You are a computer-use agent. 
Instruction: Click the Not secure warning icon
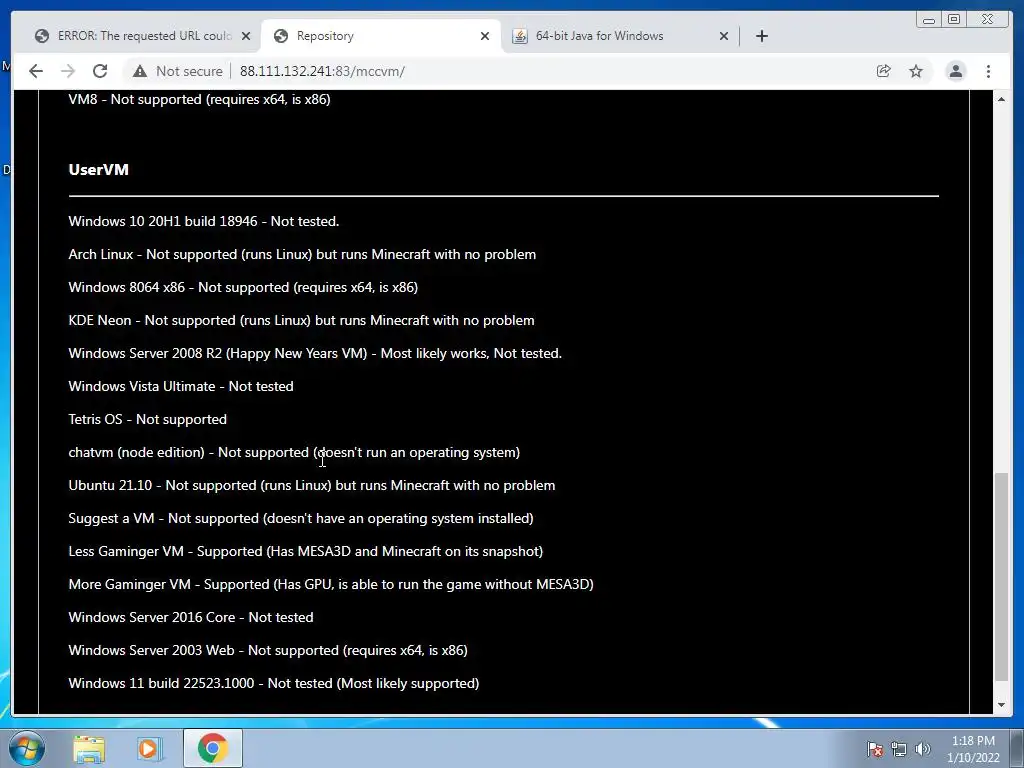(x=140, y=71)
